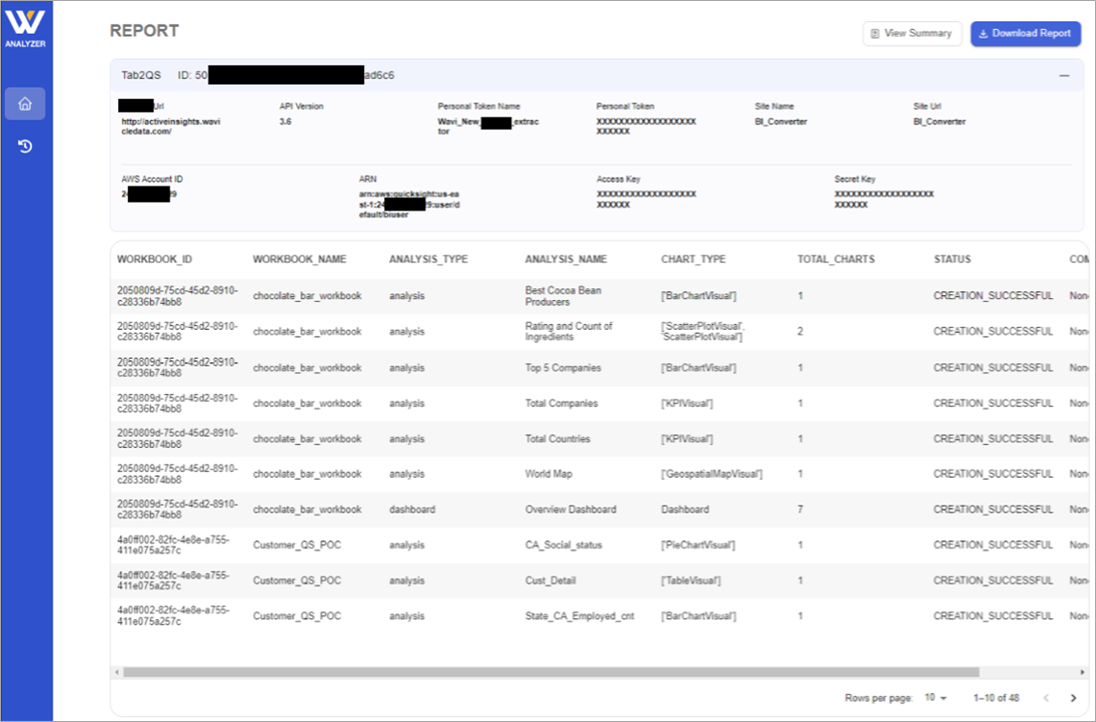1096x722 pixels.
Task: Select 'Cust_Detail' cell
Action: click(550, 581)
